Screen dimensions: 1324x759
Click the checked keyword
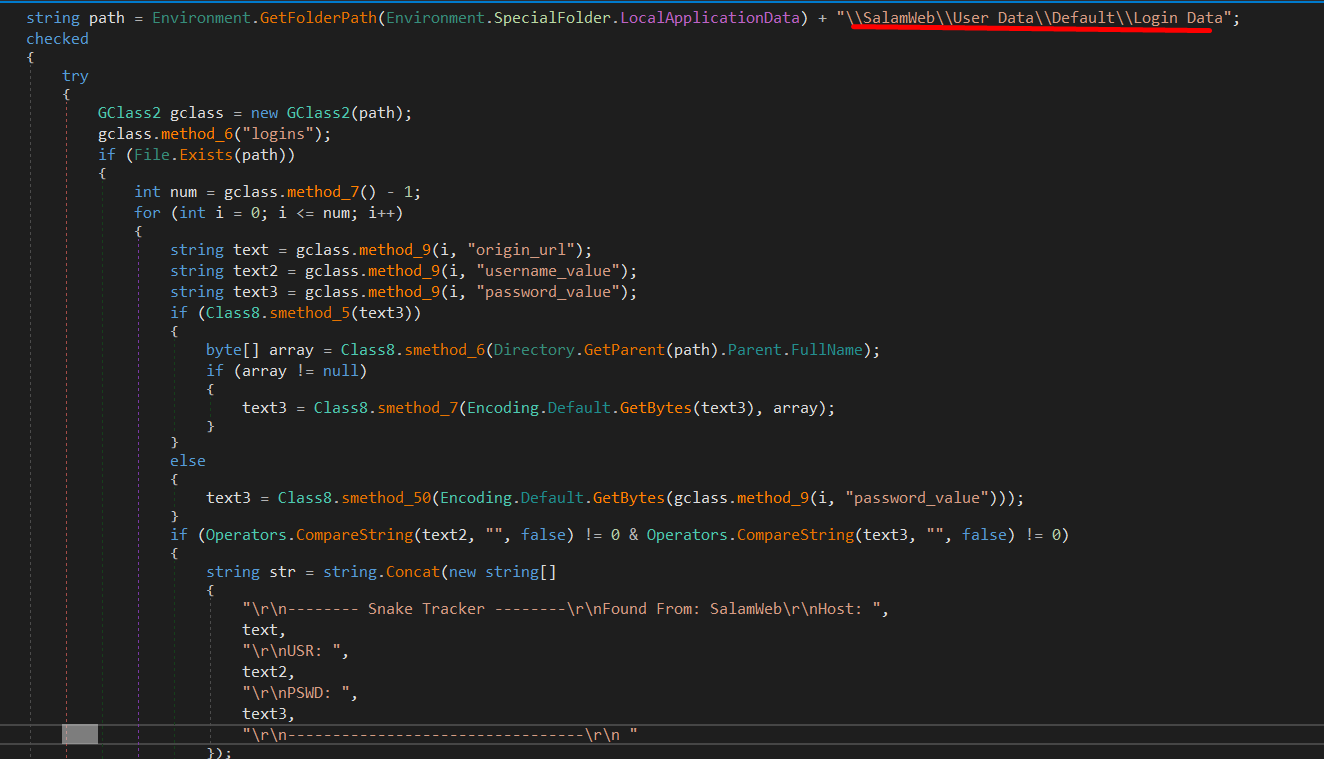(x=57, y=39)
